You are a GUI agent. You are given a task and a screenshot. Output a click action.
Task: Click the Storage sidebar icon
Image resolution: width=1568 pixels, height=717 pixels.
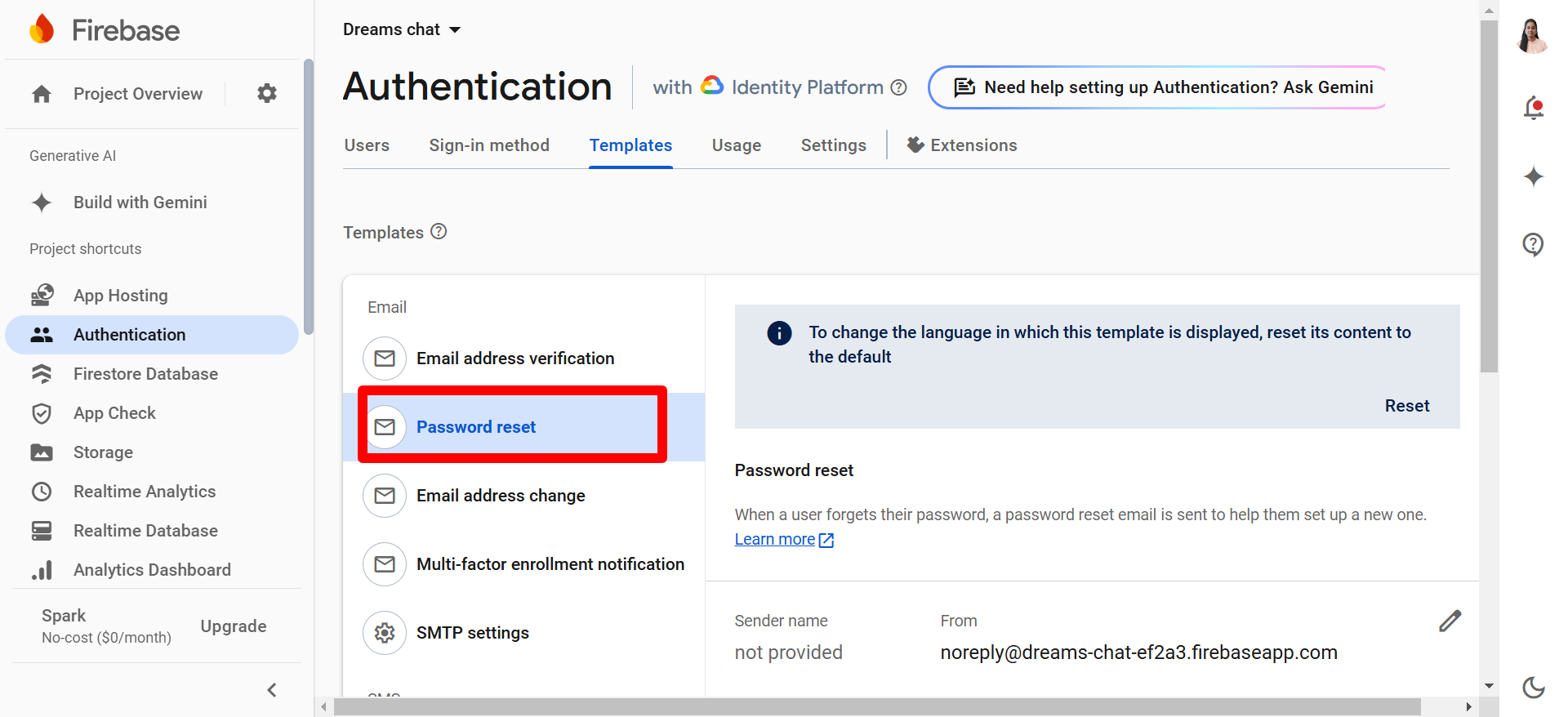point(42,452)
